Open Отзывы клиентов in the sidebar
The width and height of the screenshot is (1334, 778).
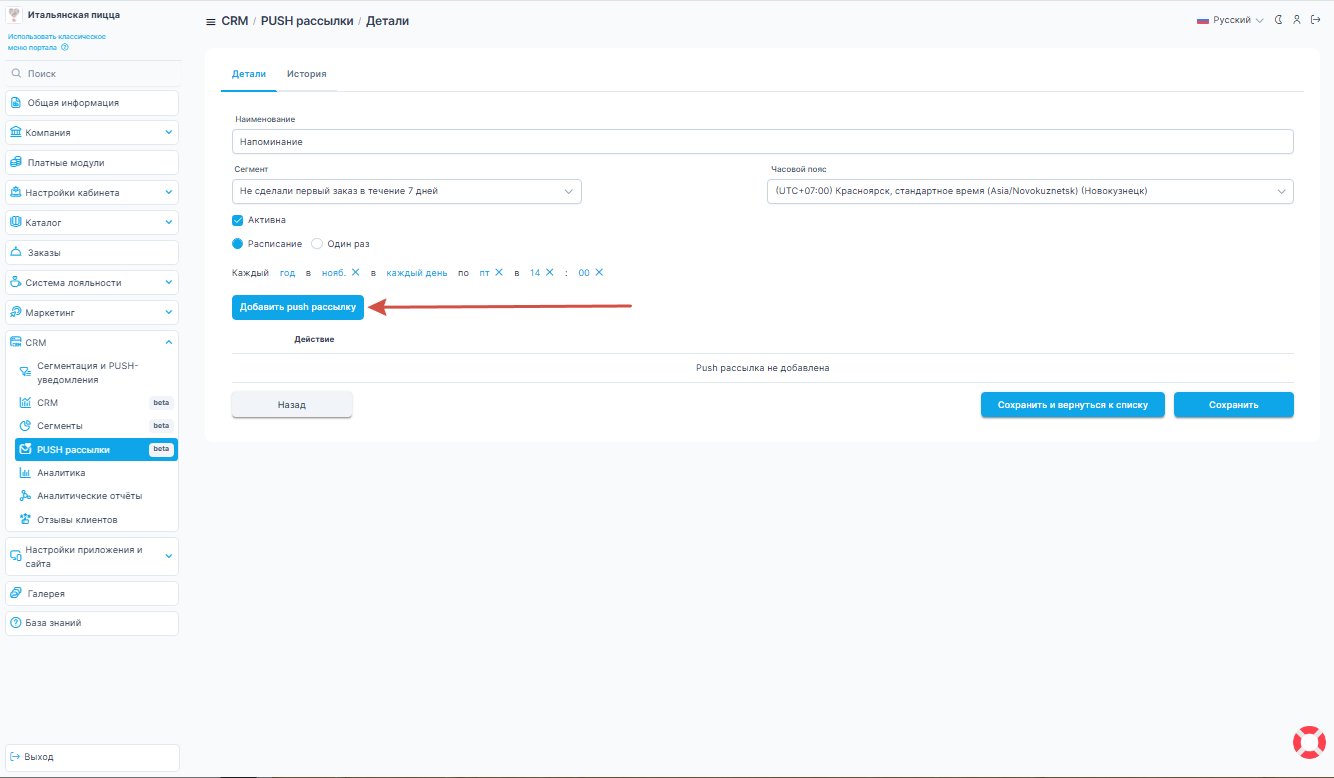click(96, 520)
